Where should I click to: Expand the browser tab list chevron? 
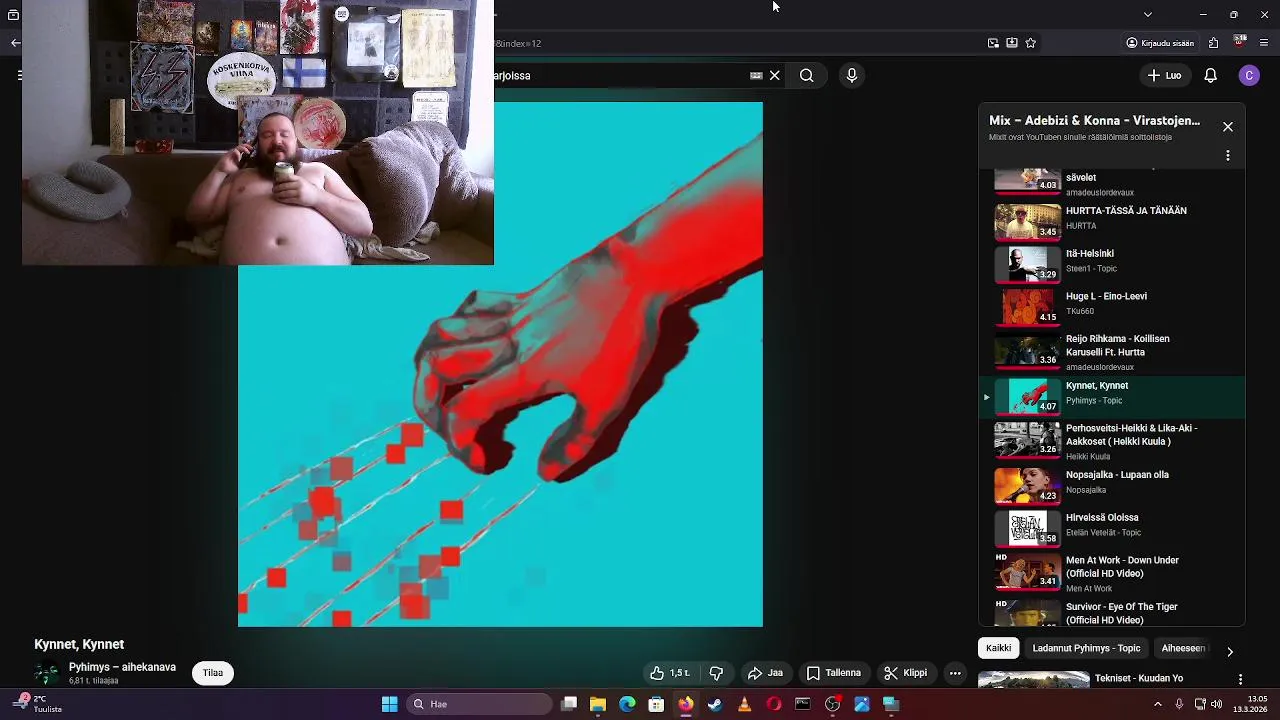click(x=1147, y=14)
